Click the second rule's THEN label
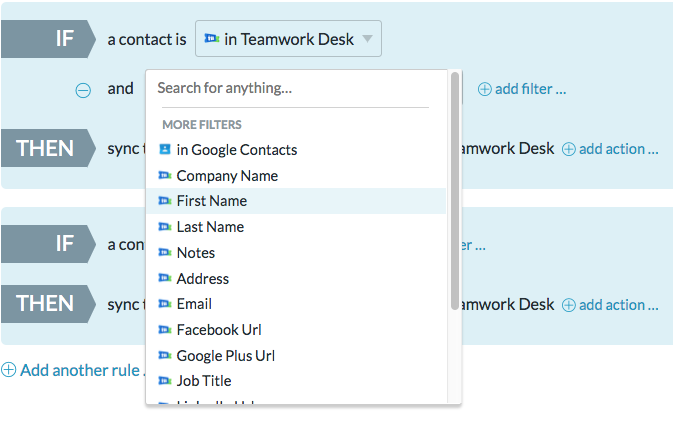 (x=48, y=304)
